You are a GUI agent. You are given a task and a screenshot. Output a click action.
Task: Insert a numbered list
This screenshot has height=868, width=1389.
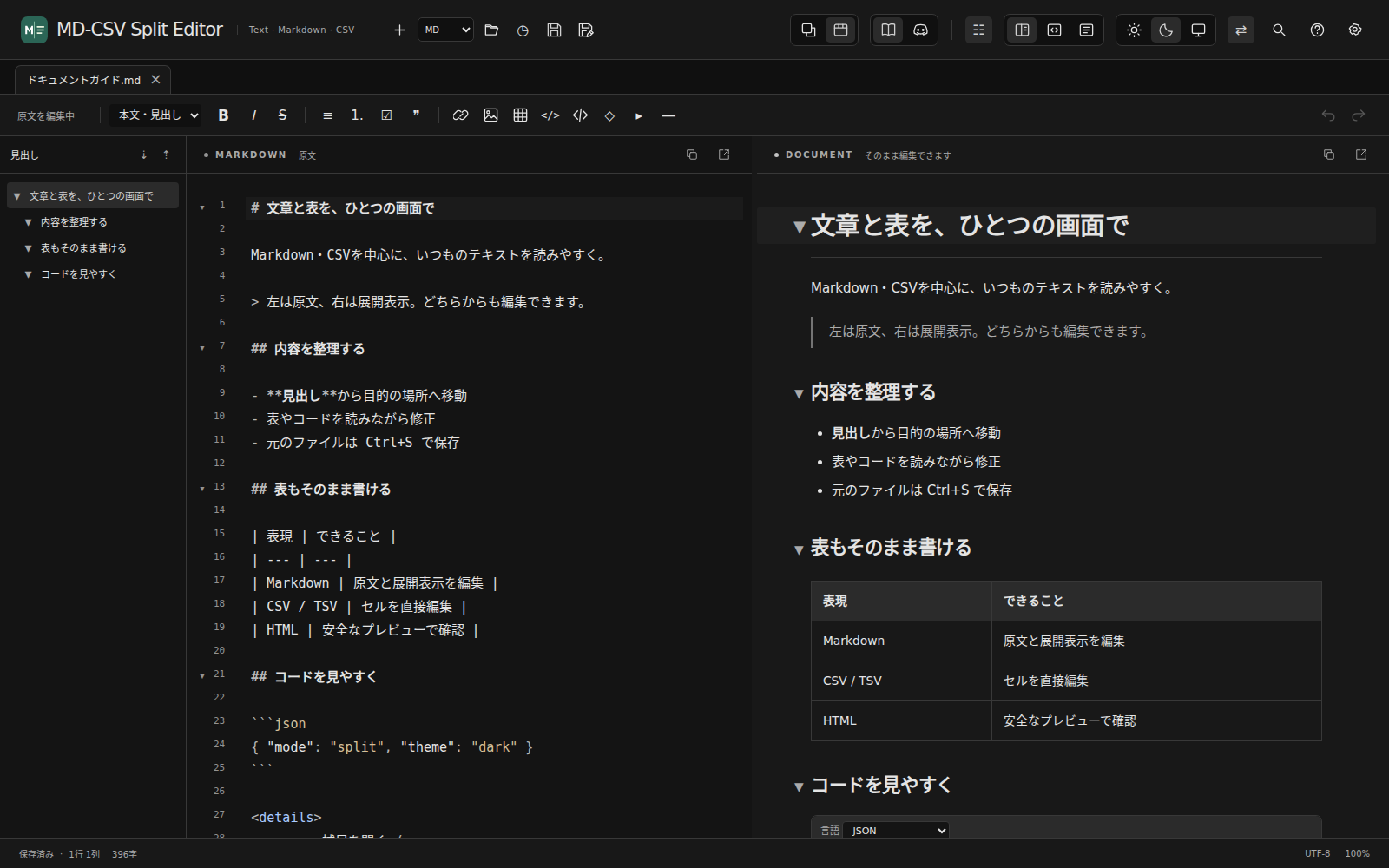coord(357,115)
